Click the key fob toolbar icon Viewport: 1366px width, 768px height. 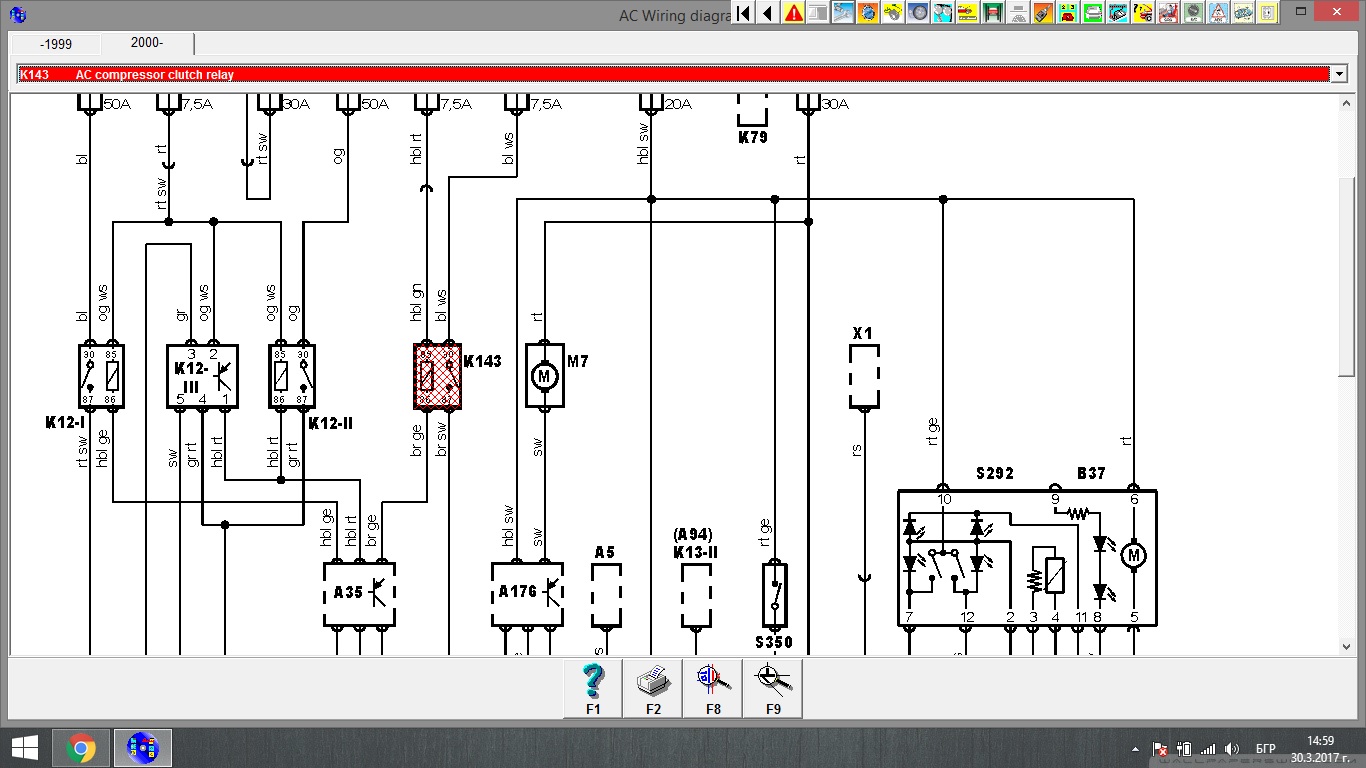click(x=1043, y=13)
